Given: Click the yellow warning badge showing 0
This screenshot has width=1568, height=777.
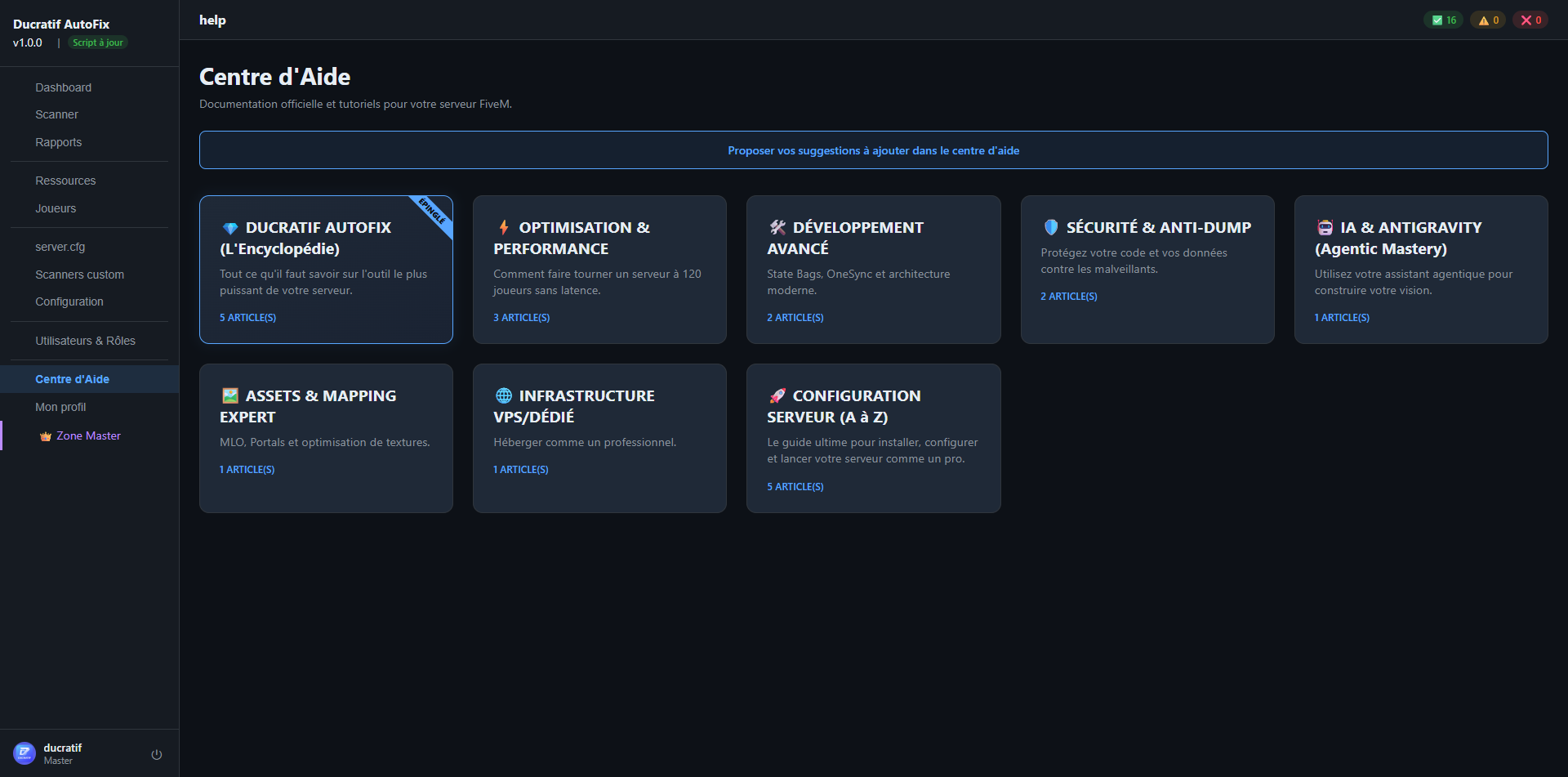Looking at the screenshot, I should pyautogui.click(x=1488, y=19).
